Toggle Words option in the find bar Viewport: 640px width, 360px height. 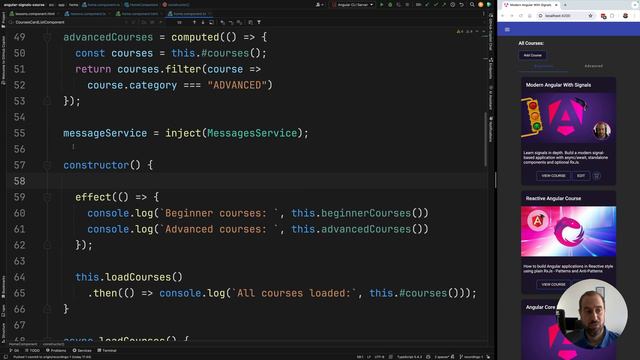pyautogui.click(x=152, y=22)
